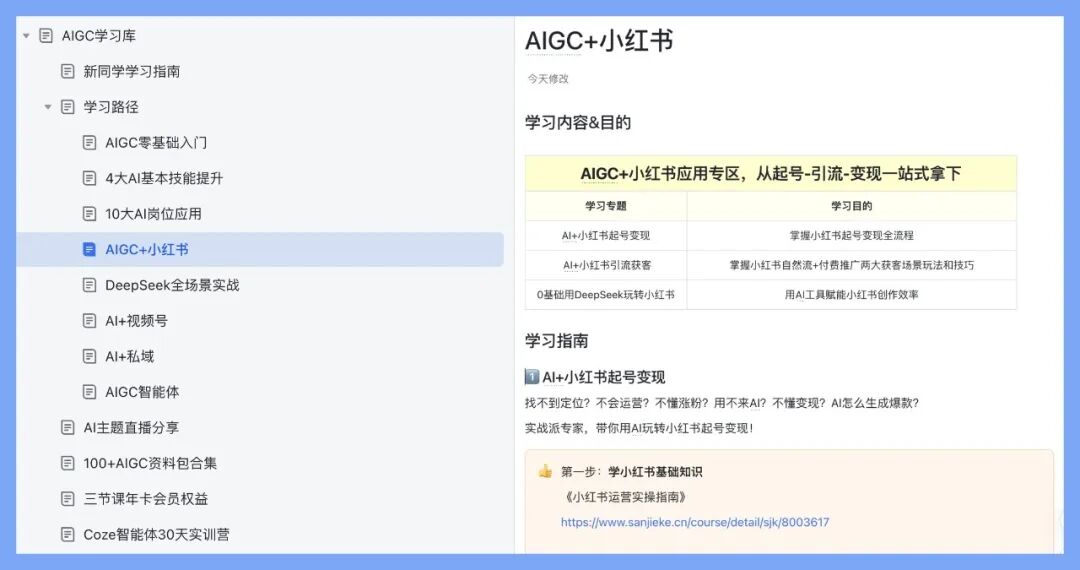Select the 学习路径 tree item

(x=111, y=107)
